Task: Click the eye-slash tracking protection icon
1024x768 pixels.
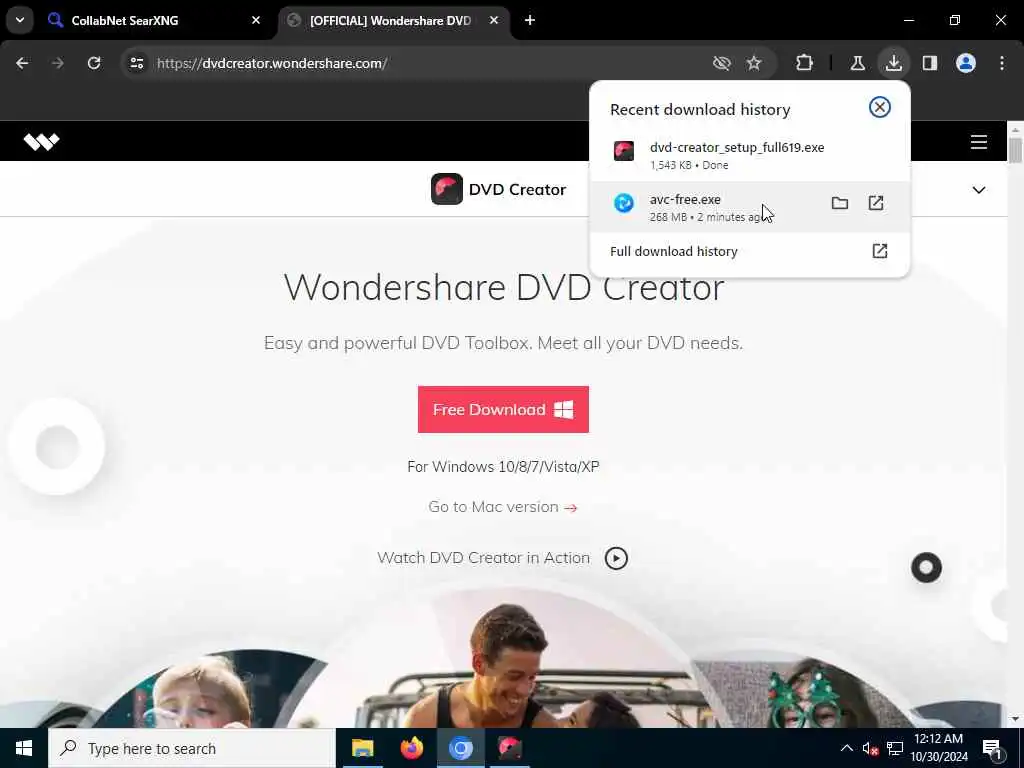Action: (x=722, y=63)
